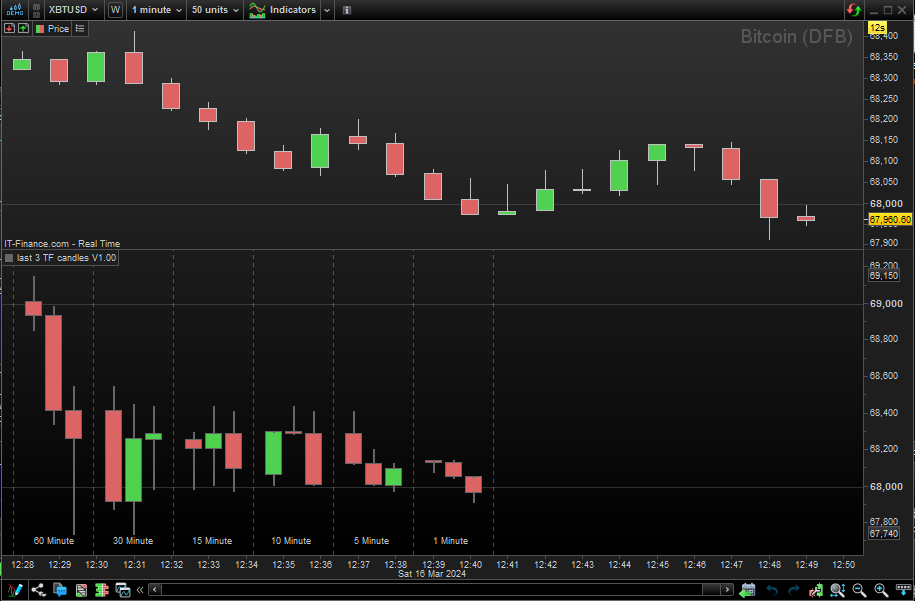Open the XBTUSD instrument dropdown
Image resolution: width=915 pixels, height=601 pixels.
tap(73, 10)
